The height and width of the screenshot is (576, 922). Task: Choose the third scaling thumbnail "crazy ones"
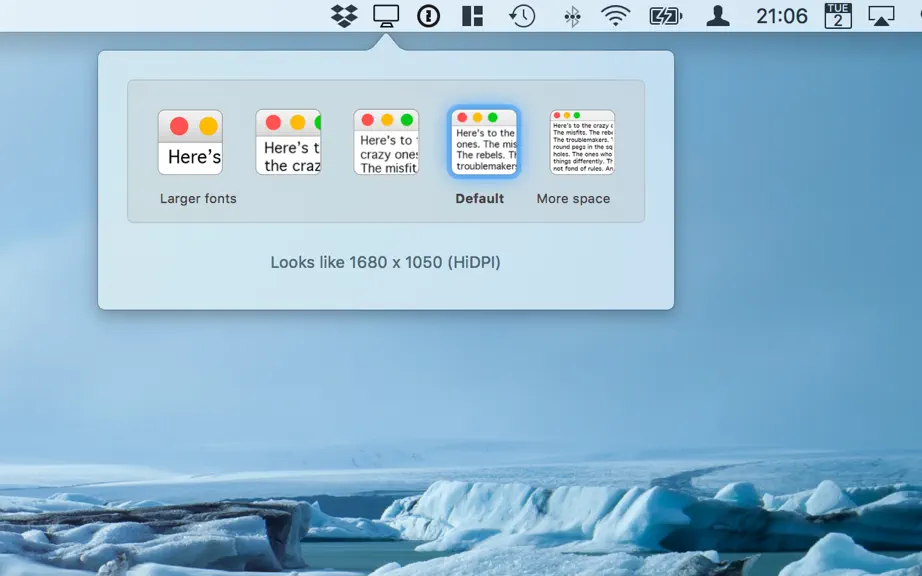click(x=386, y=142)
